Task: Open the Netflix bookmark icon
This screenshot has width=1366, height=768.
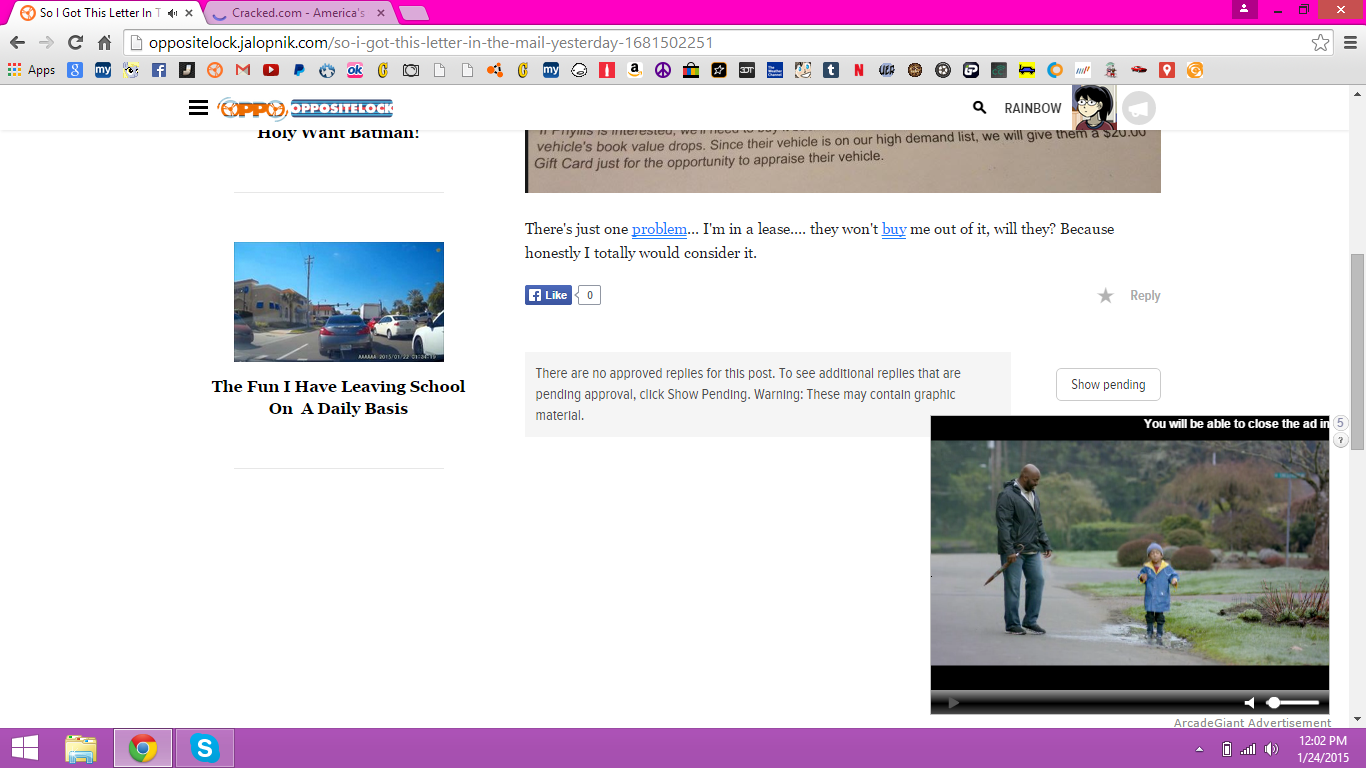Action: point(859,70)
